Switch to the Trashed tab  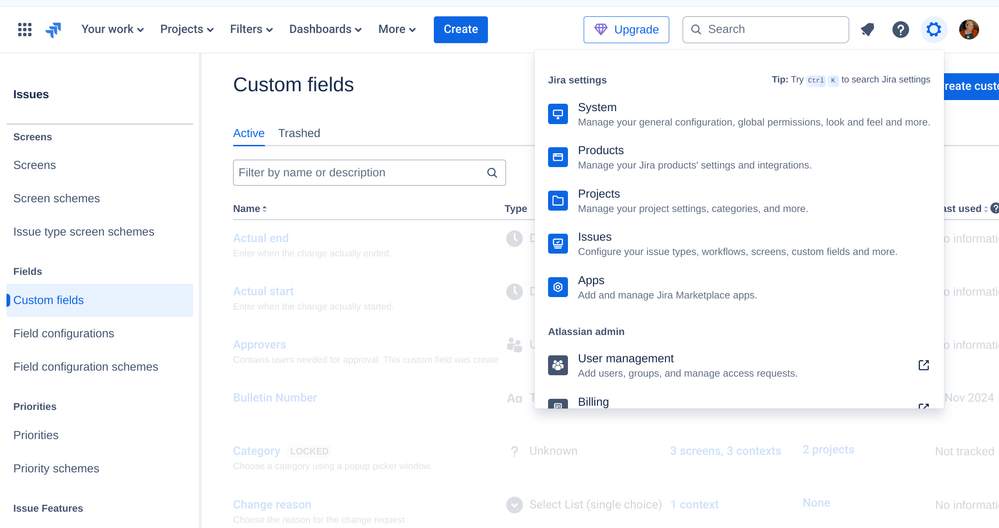point(299,133)
